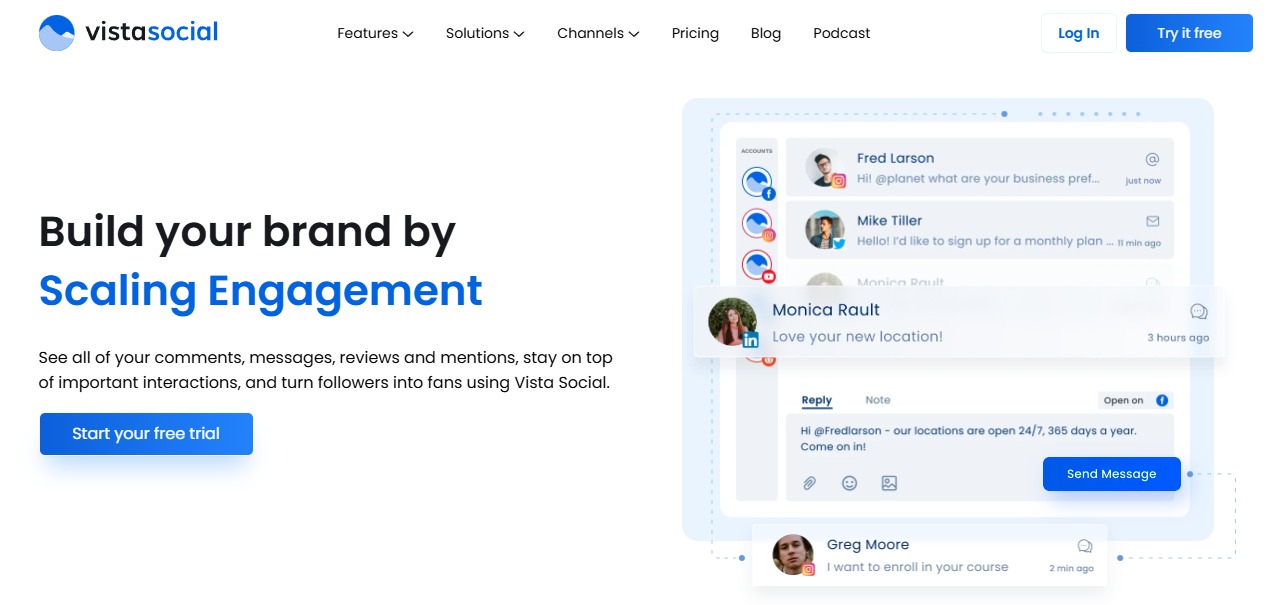Open the Pricing page
The width and height of the screenshot is (1286, 605).
(695, 33)
